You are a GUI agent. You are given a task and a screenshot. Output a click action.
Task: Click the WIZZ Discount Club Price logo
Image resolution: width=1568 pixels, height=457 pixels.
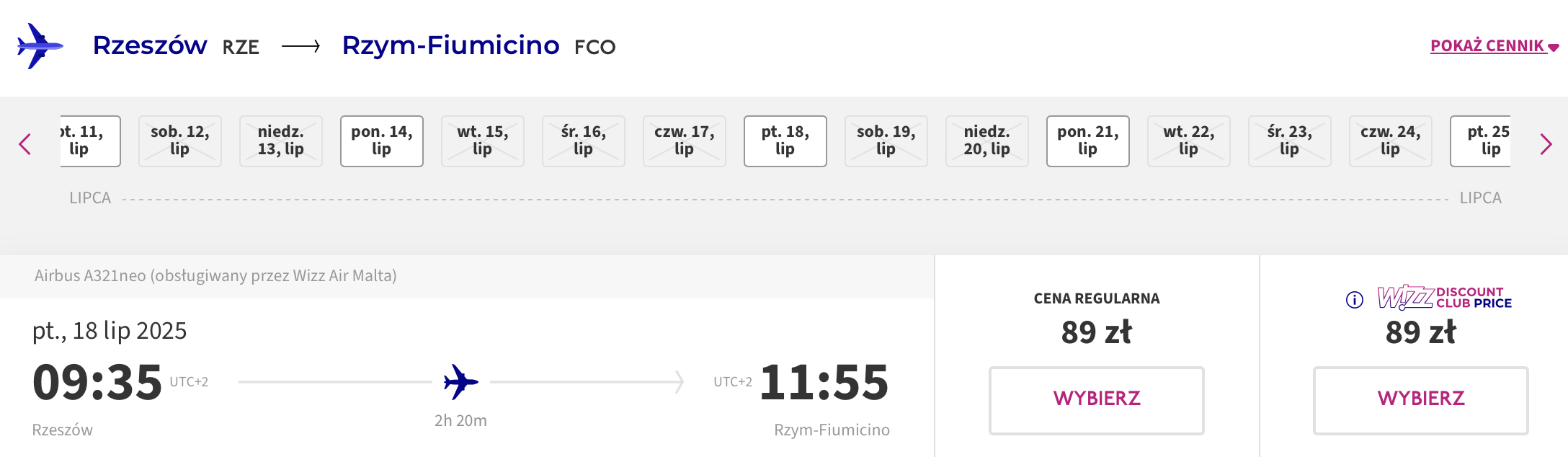(1445, 297)
